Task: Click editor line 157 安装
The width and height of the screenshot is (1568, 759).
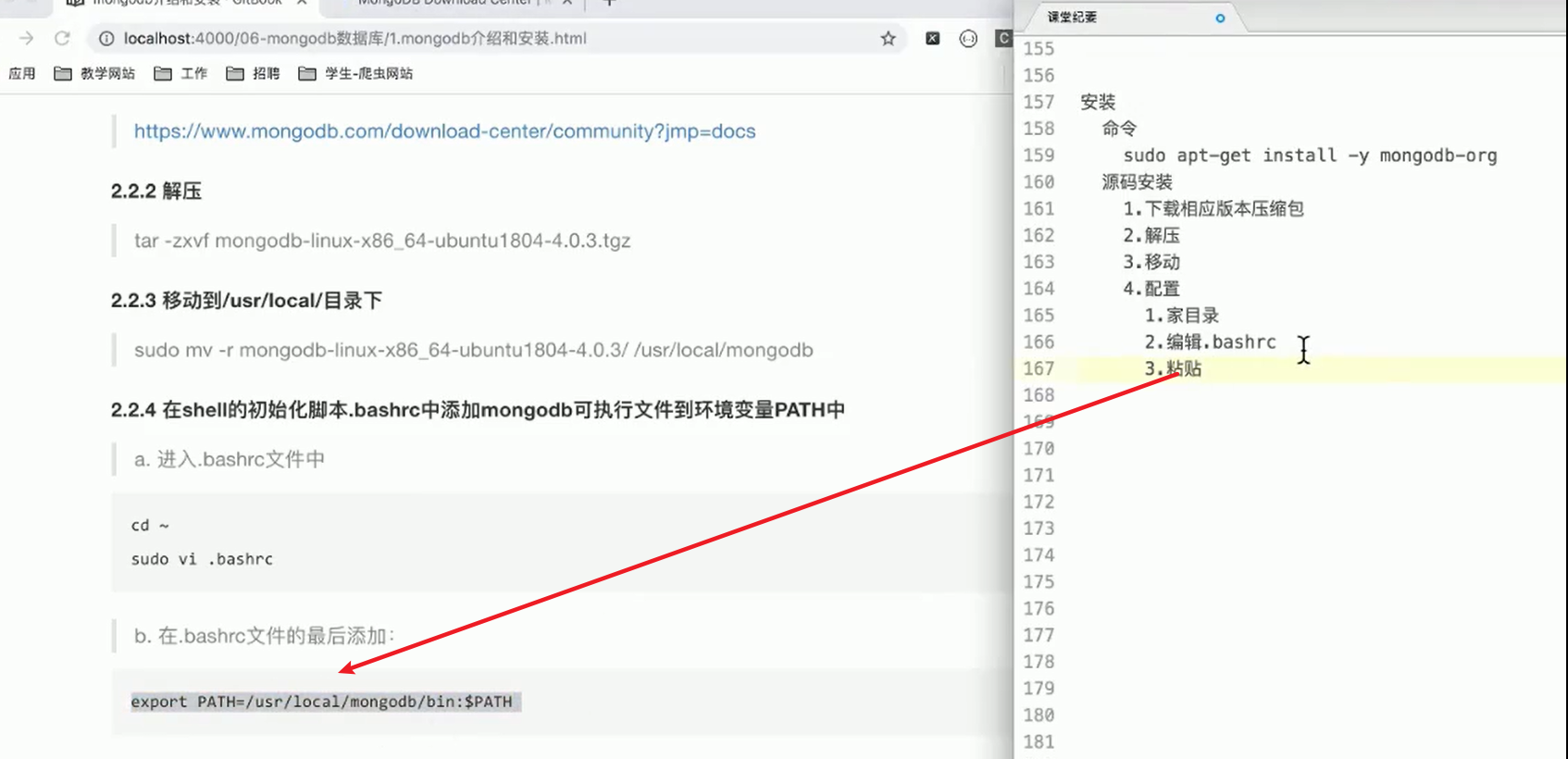Action: coord(1098,102)
